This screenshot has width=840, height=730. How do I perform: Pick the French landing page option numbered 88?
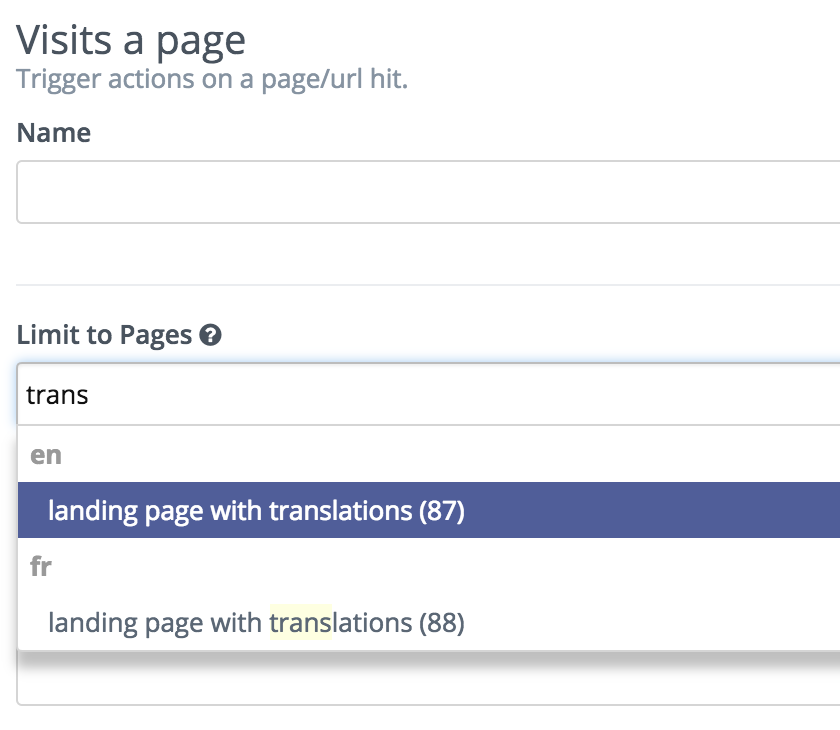[x=429, y=622]
